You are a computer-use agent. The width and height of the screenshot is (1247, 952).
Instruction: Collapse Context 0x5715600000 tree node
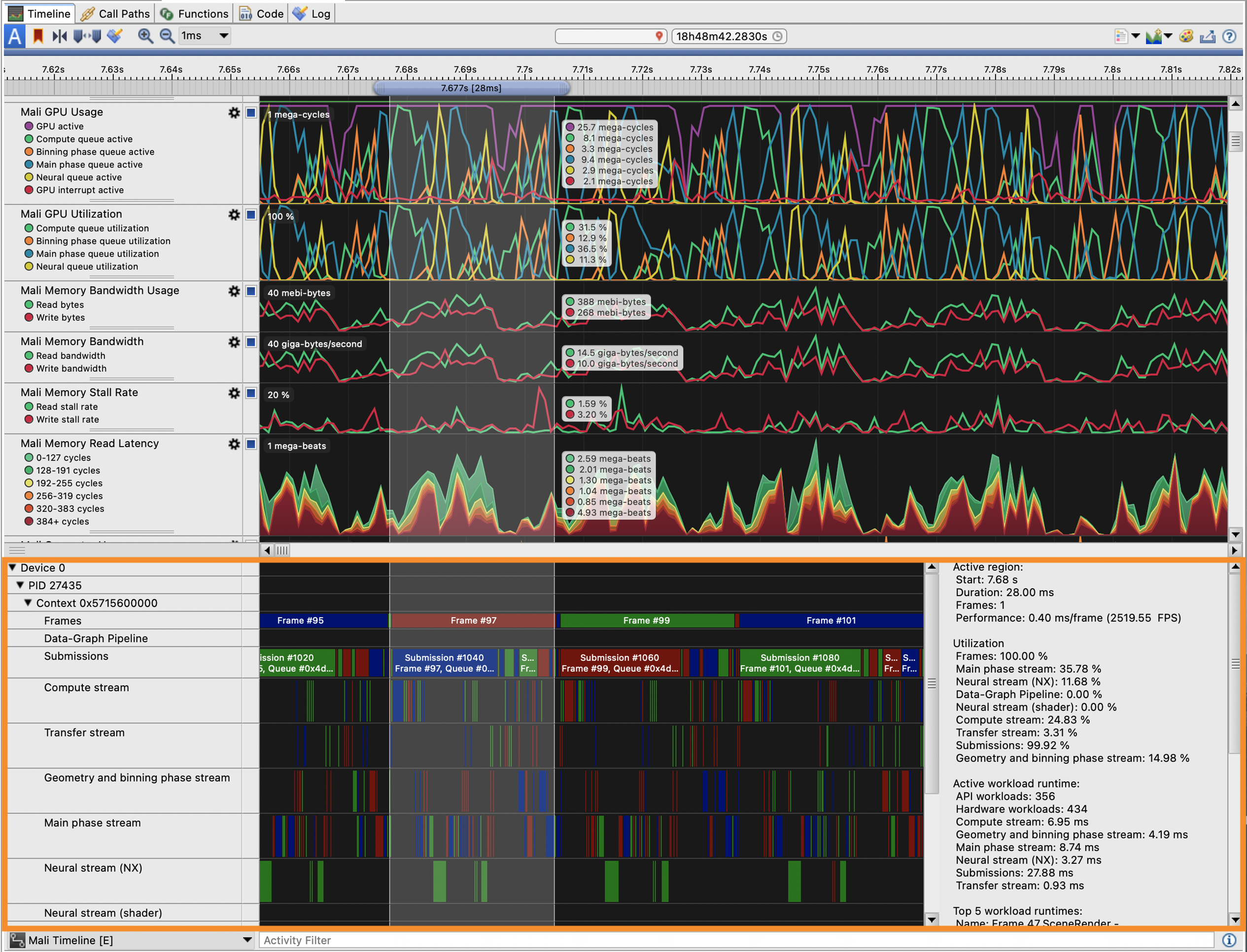coord(28,602)
